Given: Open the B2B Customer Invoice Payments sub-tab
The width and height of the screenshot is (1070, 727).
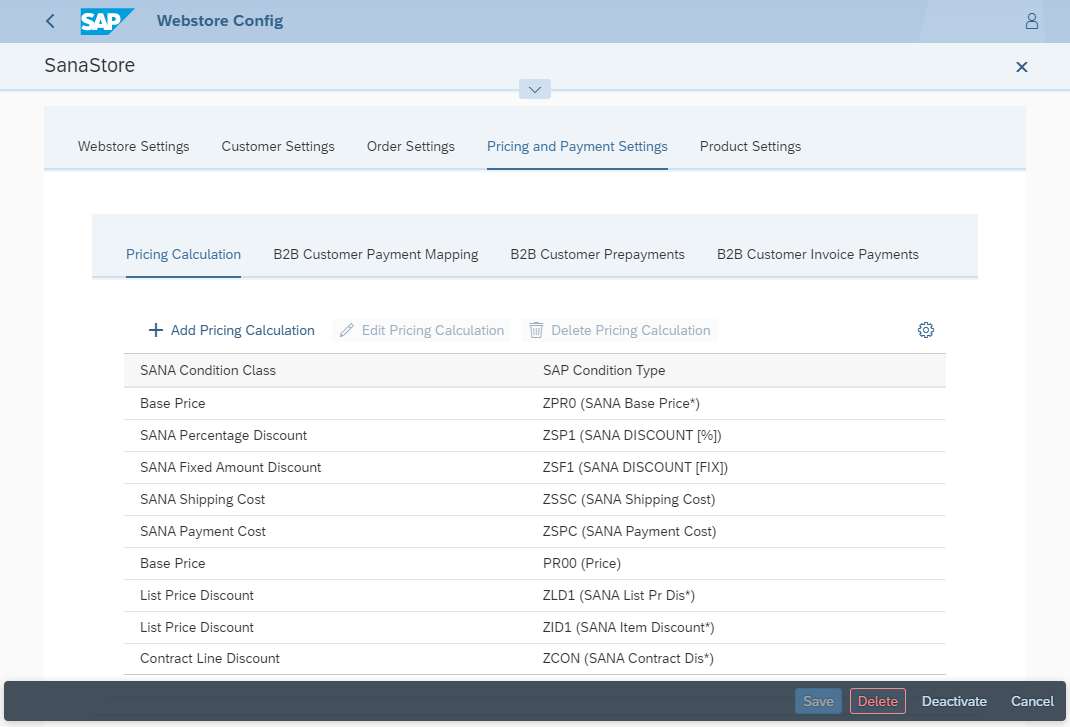Looking at the screenshot, I should click(x=818, y=255).
